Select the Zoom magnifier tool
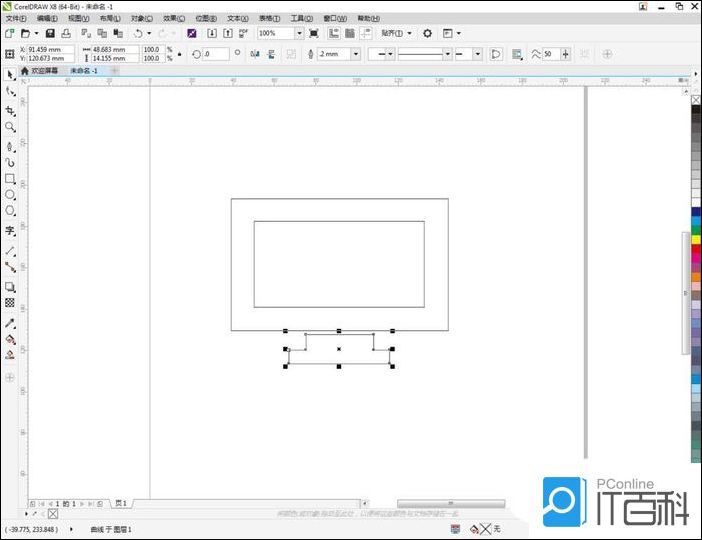This screenshot has width=702, height=540. click(10, 127)
